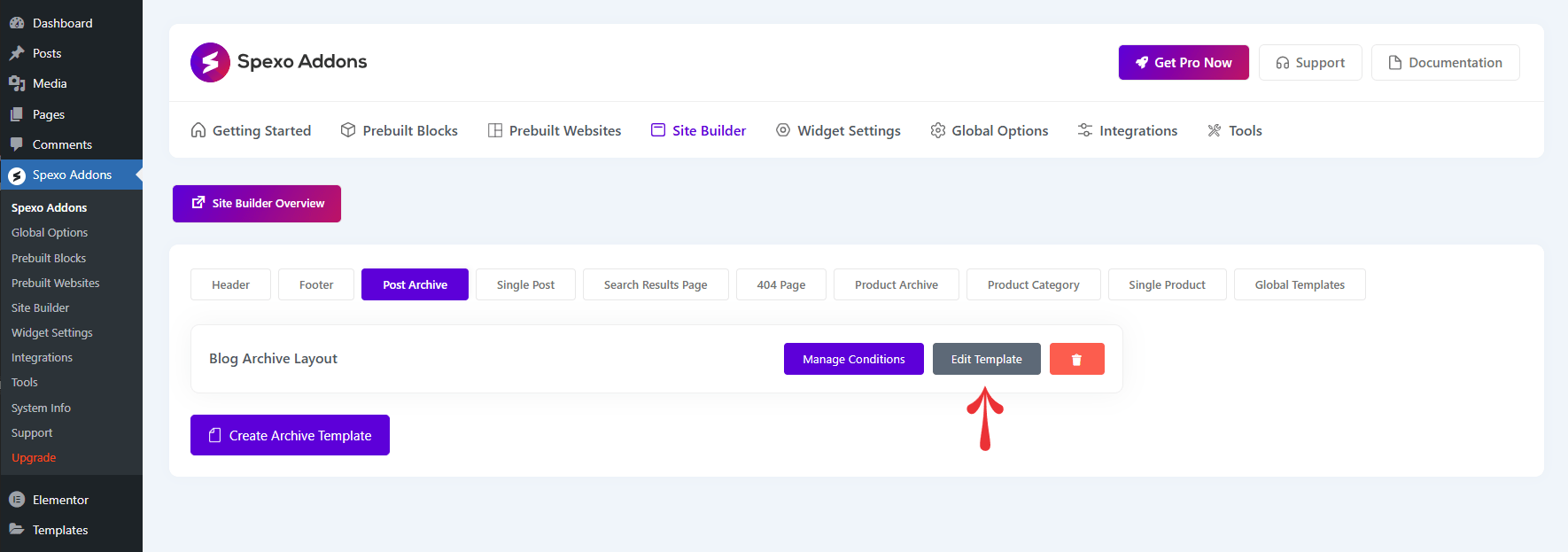Click the Widget Settings circle icon
Screen dimensions: 1568x552
(783, 130)
